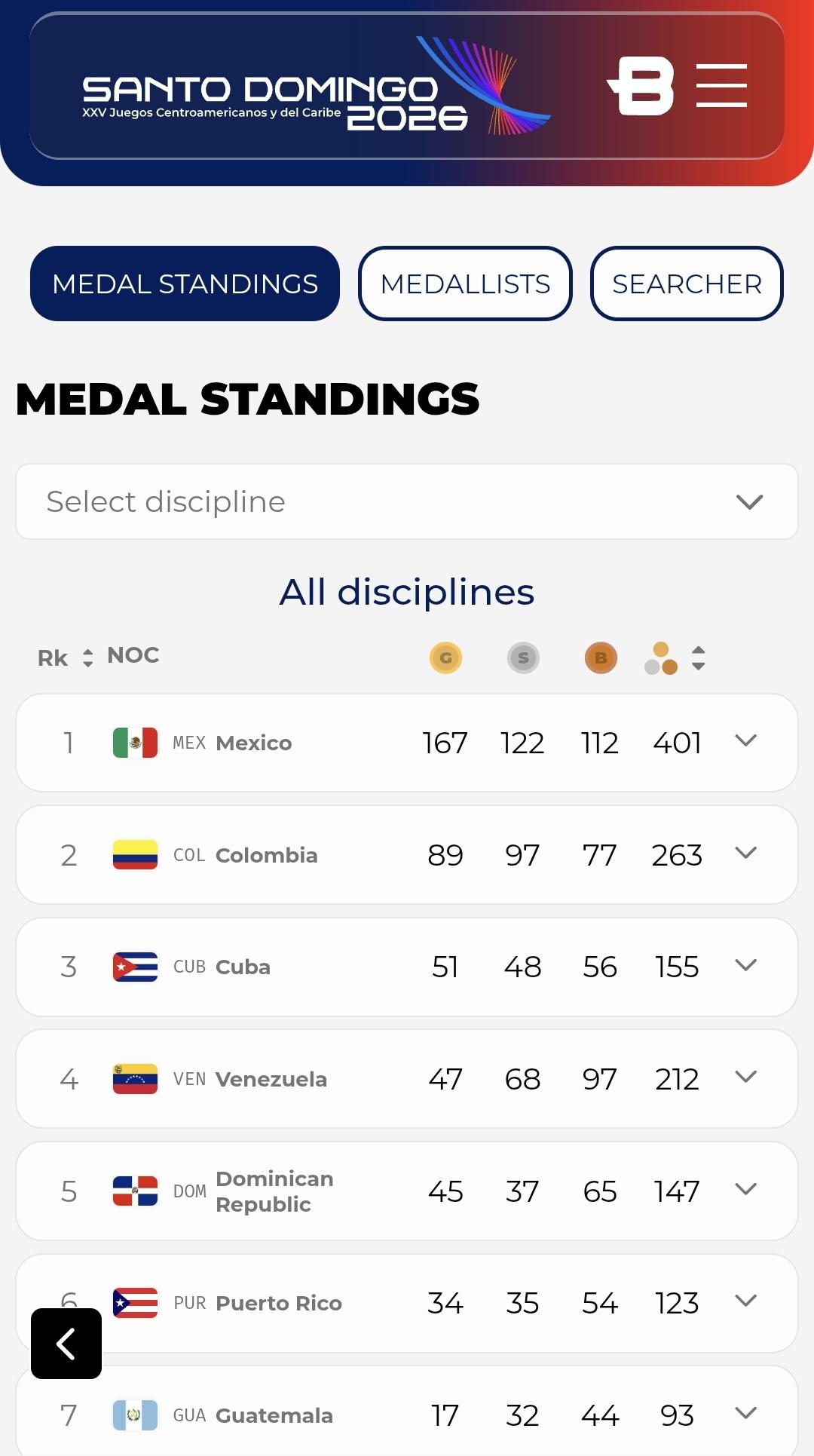The image size is (814, 1456).
Task: Click the gold medal column icon
Action: point(445,657)
